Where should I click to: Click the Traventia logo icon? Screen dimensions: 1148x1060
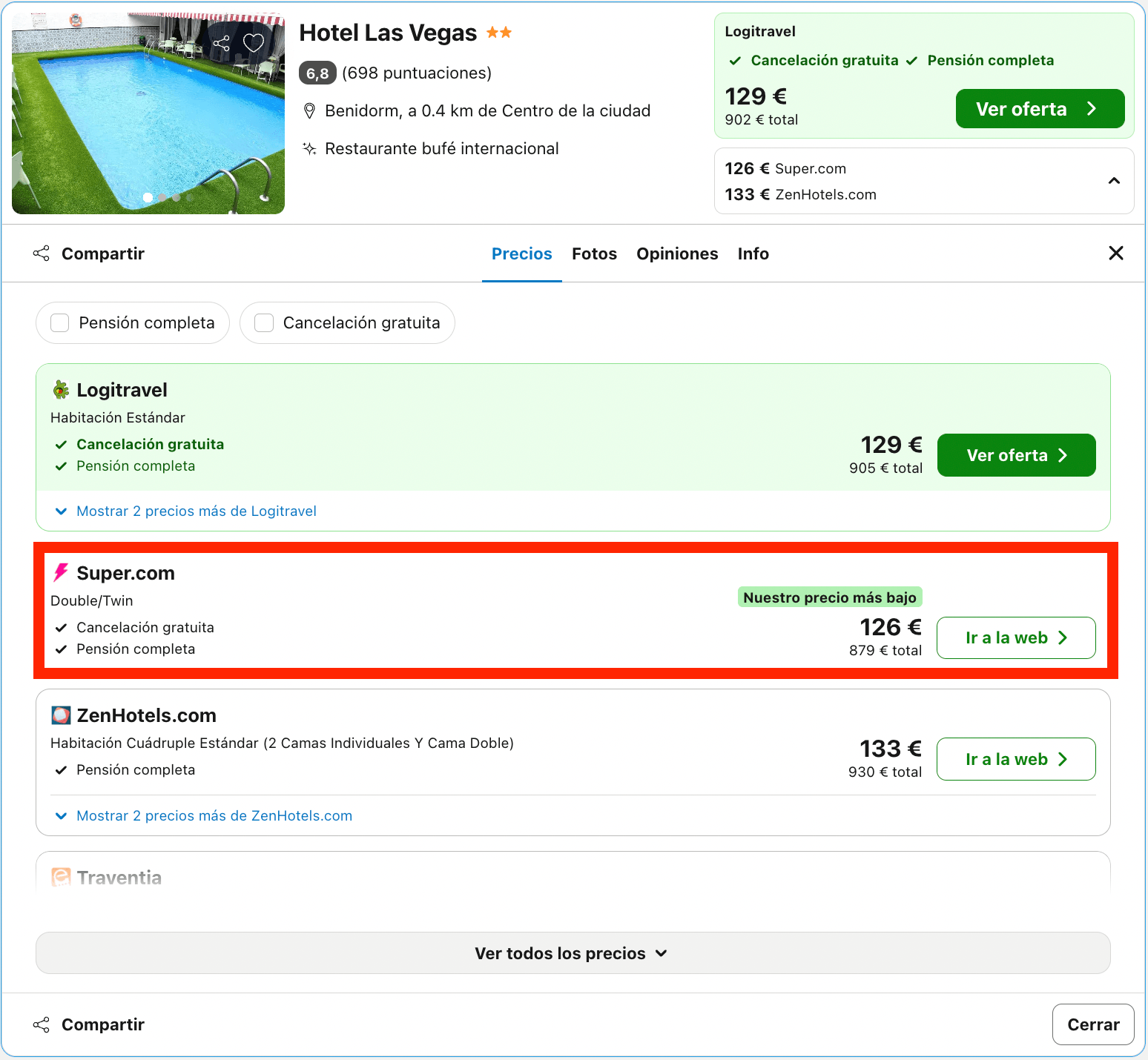coord(61,878)
